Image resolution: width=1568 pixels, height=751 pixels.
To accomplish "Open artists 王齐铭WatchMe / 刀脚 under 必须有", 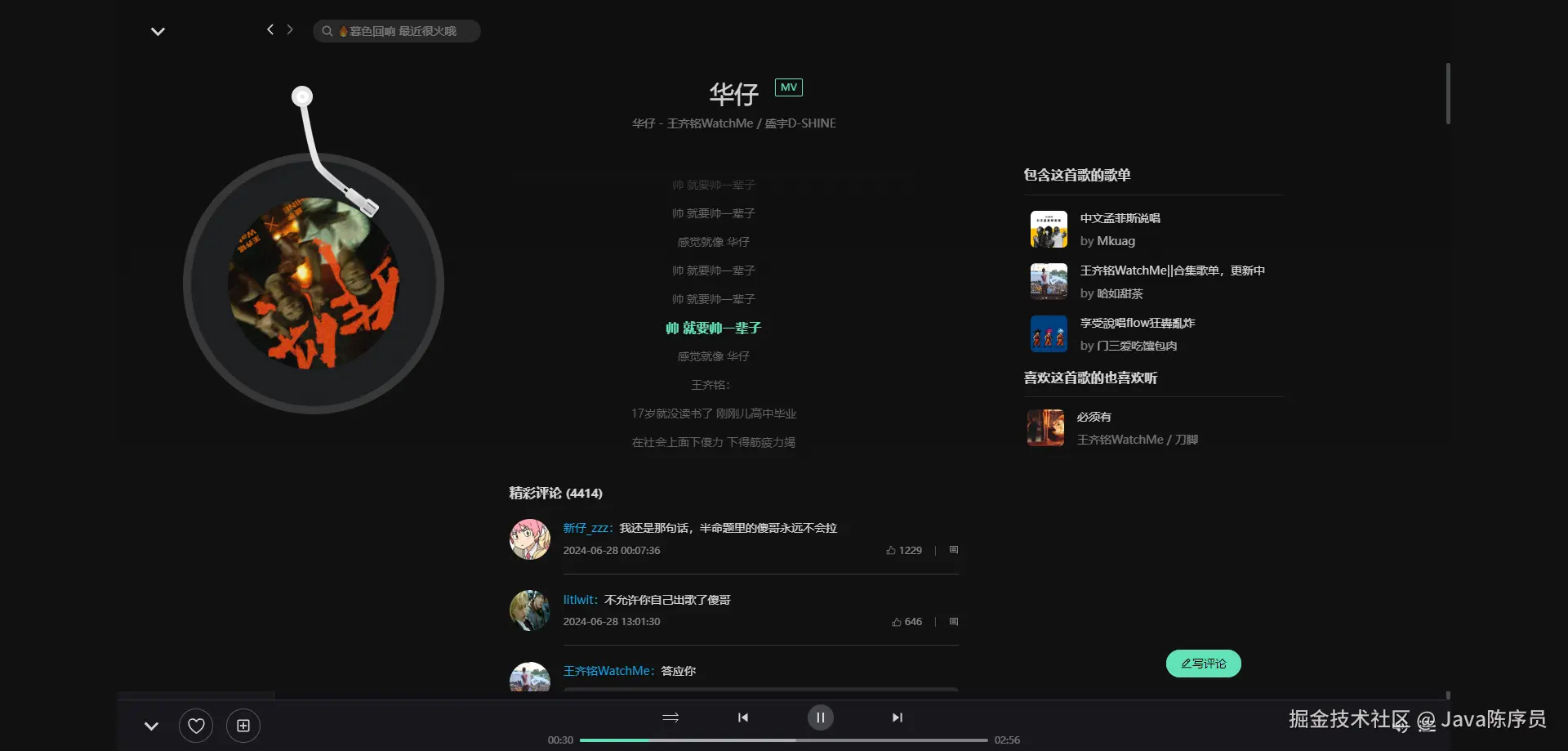I will point(1137,440).
